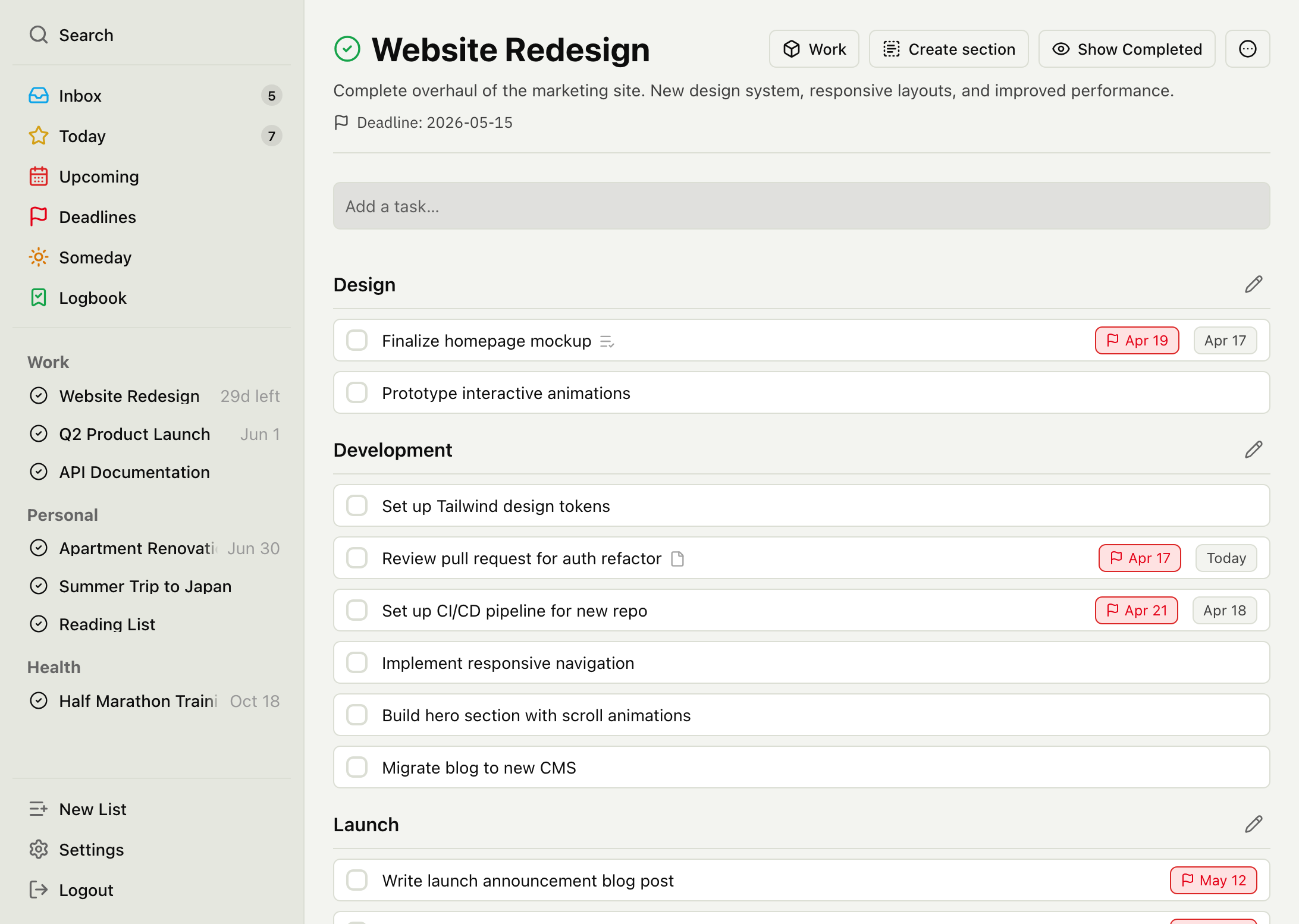The image size is (1299, 924).
Task: Open the Work area selector button
Action: tap(814, 49)
